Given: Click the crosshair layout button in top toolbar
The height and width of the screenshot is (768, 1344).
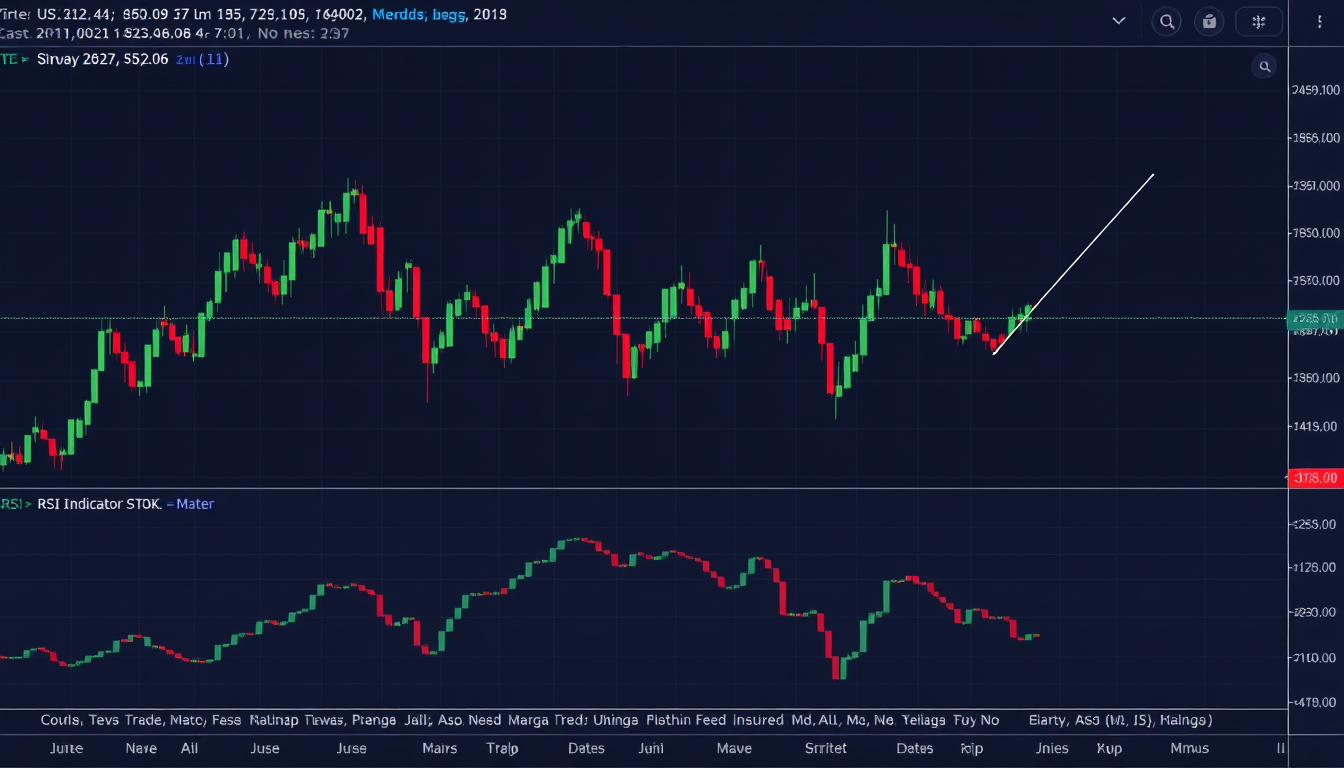Looking at the screenshot, I should click(x=1258, y=21).
